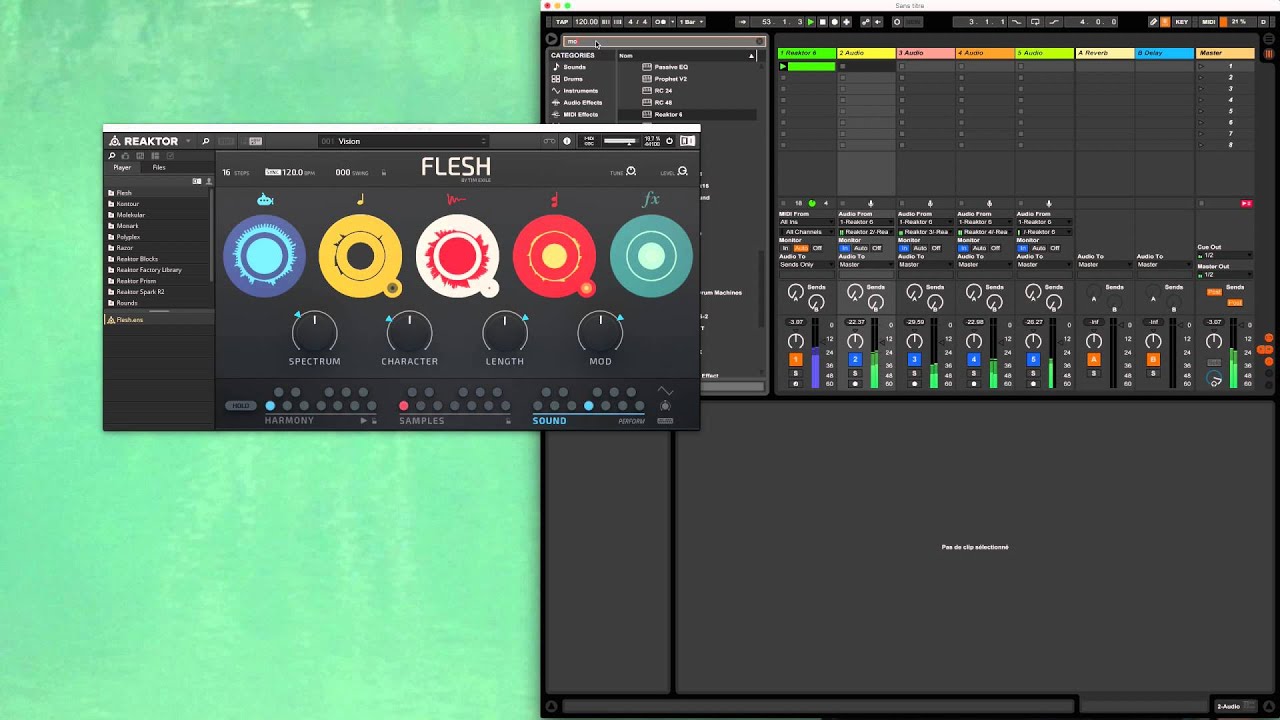1280x720 pixels.
Task: Set Reaktor 6 track monitor to Off
Action: pos(817,248)
